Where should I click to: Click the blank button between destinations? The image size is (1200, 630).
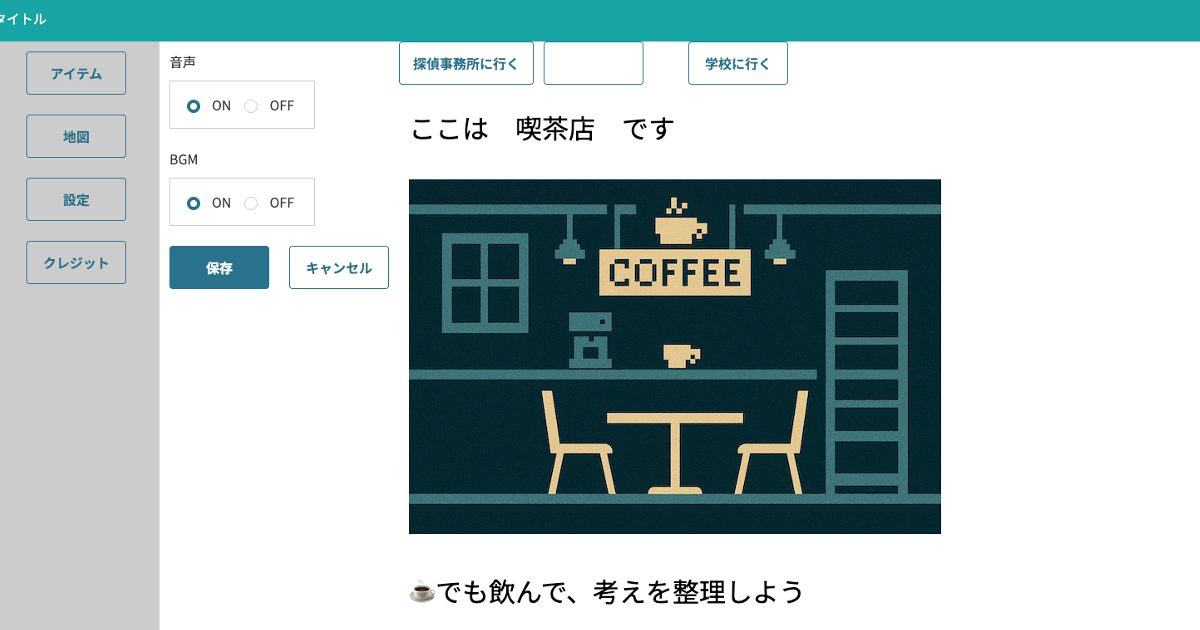click(x=593, y=63)
